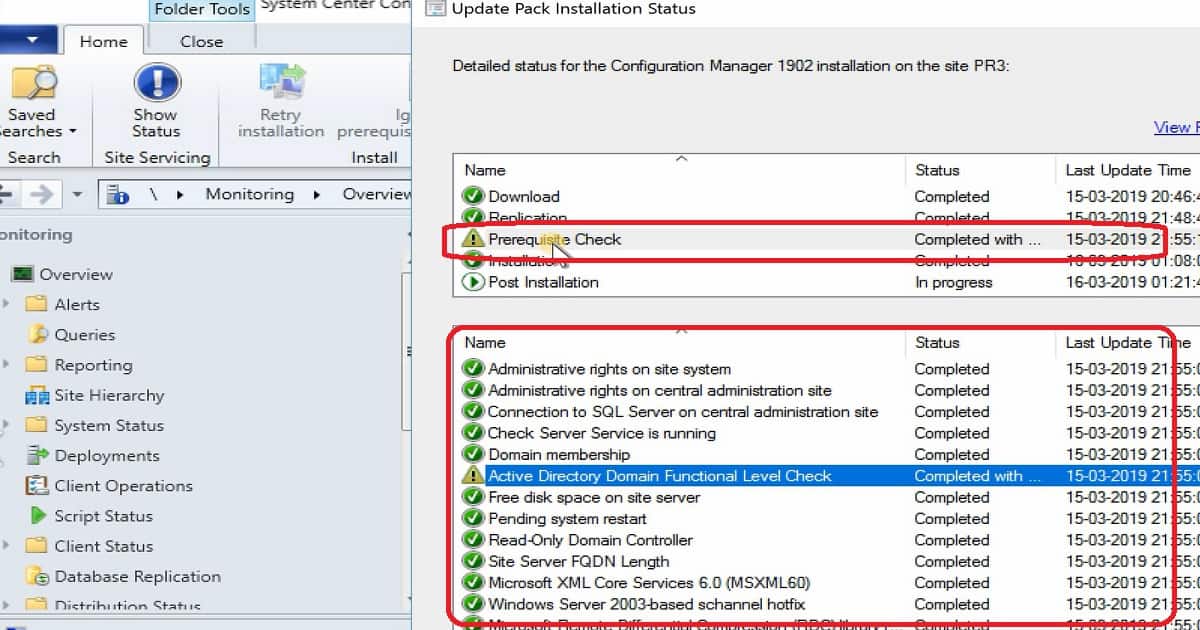Switch to the Home ribbon tab
The image size is (1200, 630).
click(x=103, y=41)
